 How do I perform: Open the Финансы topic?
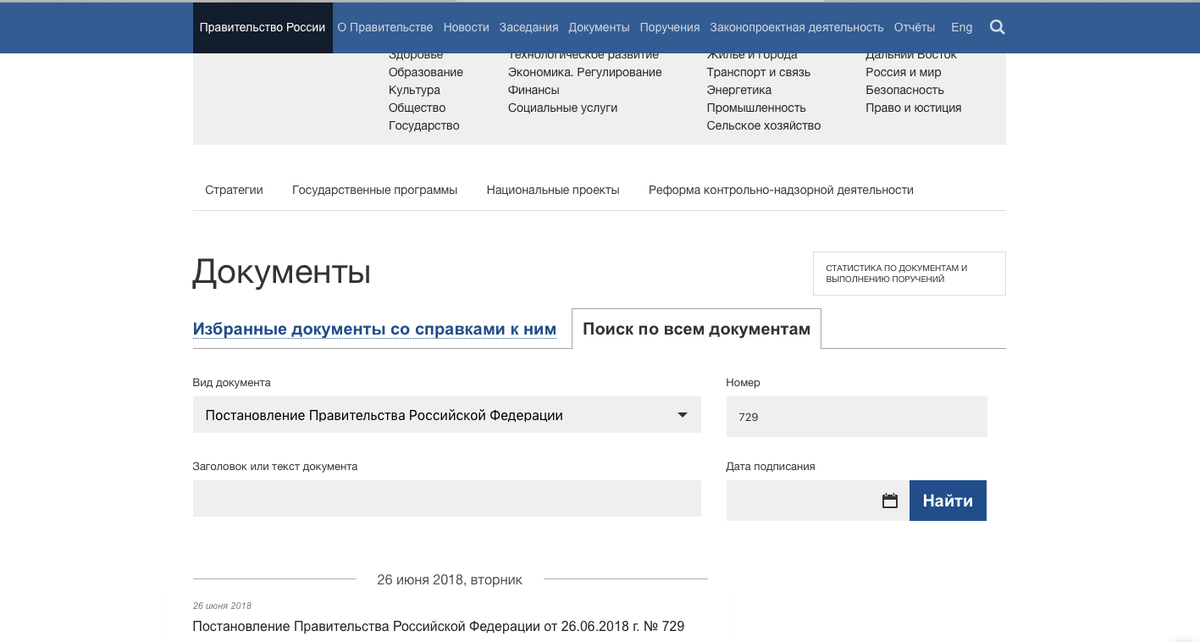point(534,90)
